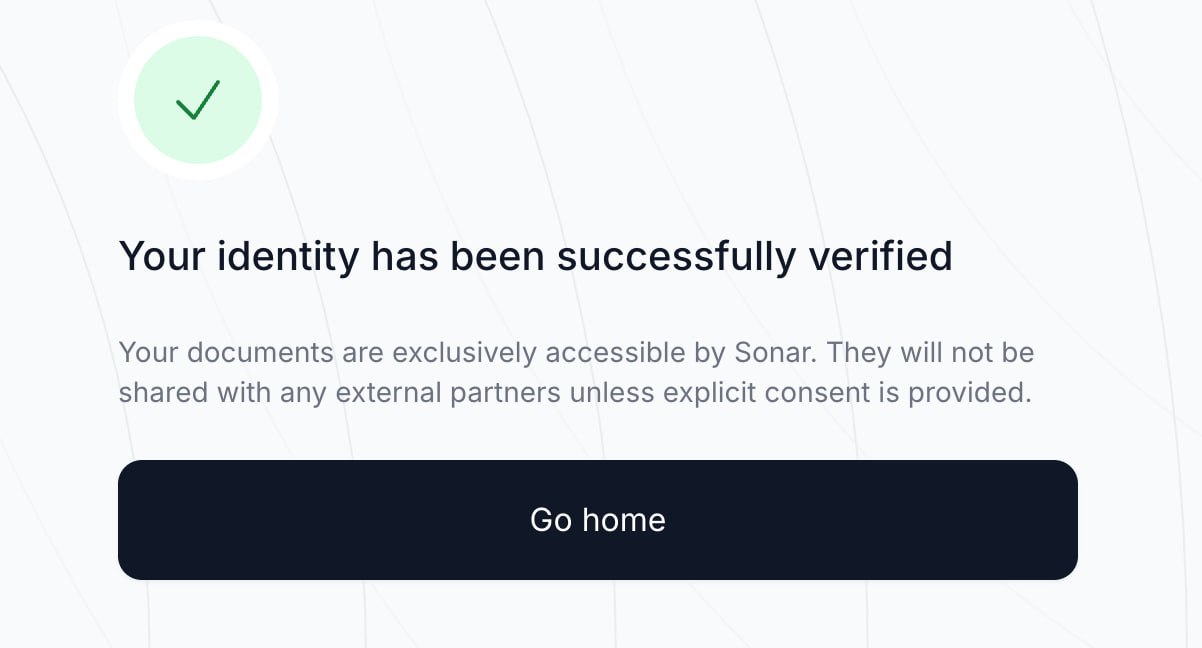Click "They will not be" sentence start
Screen dimensions: 1202x648
coord(931,353)
